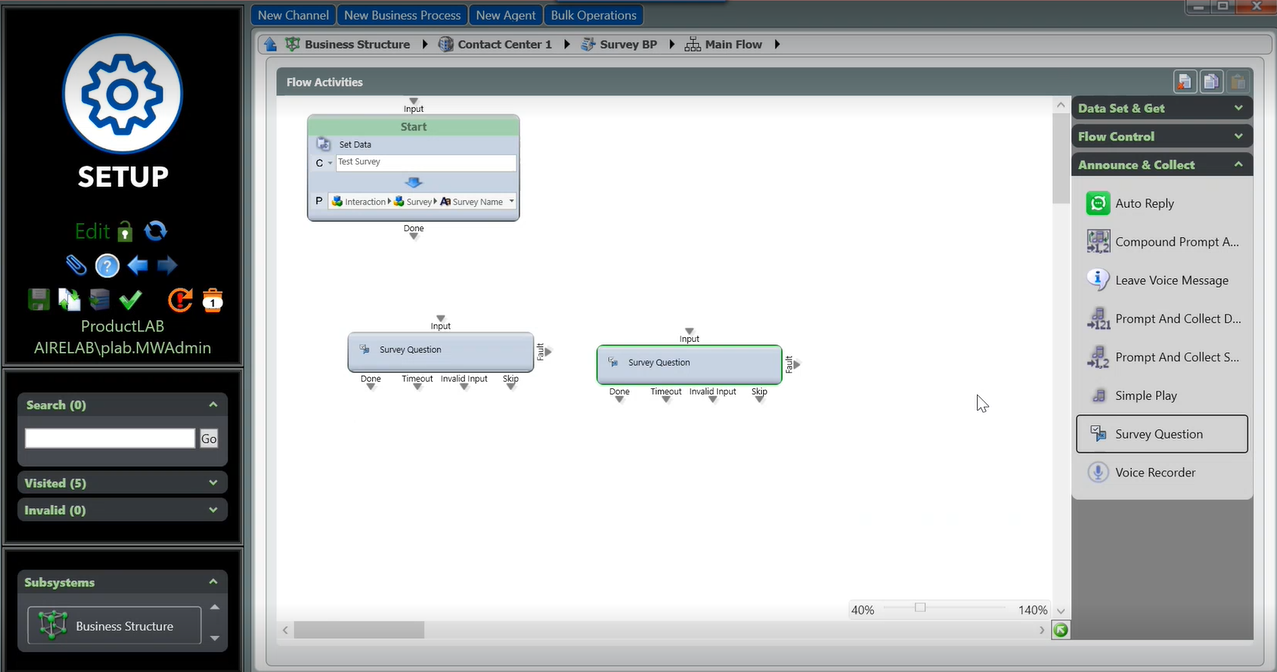Viewport: 1277px width, 672px height.
Task: Open help with the question mark icon
Action: click(107, 265)
